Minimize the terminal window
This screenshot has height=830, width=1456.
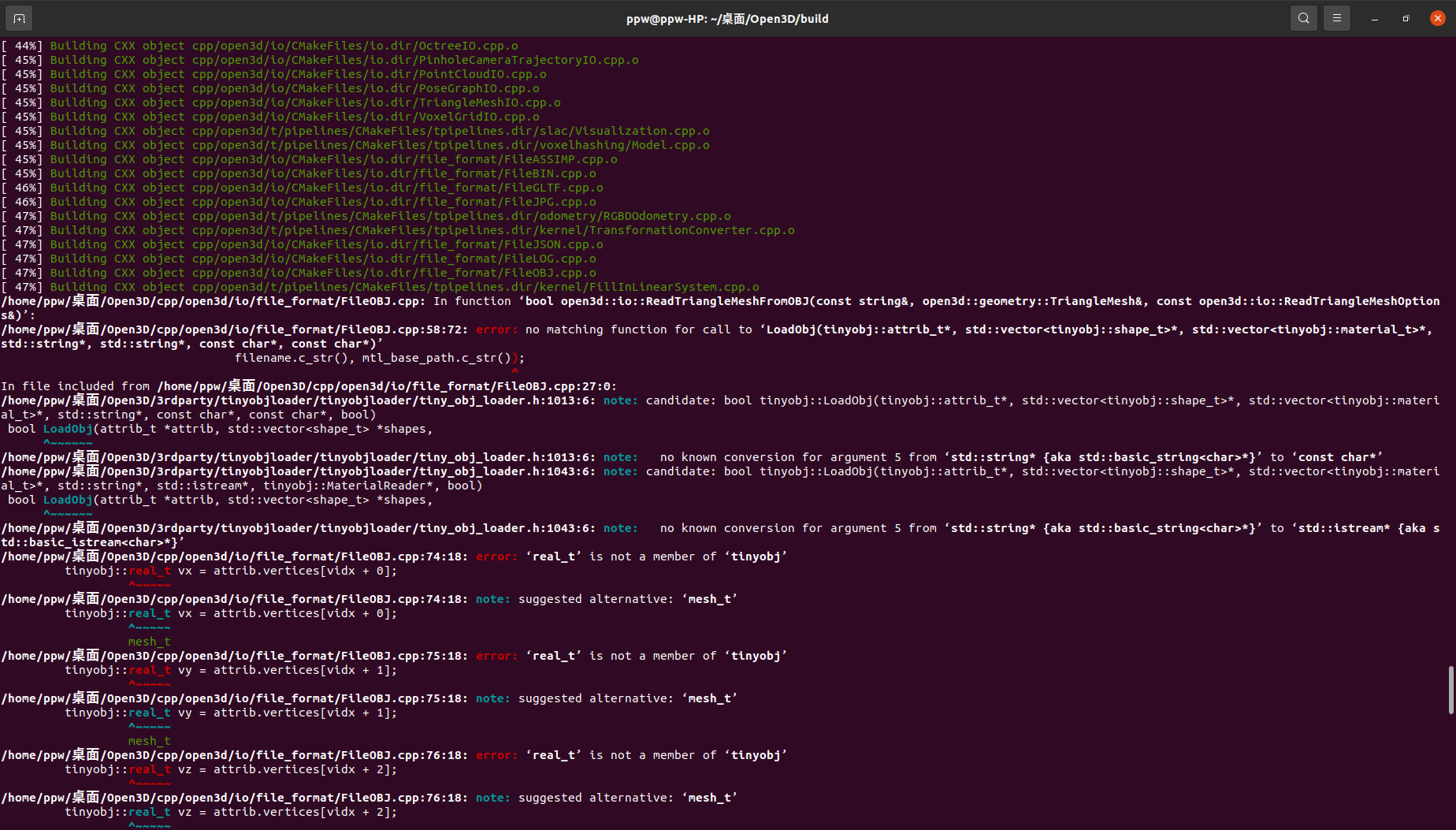coord(1375,18)
